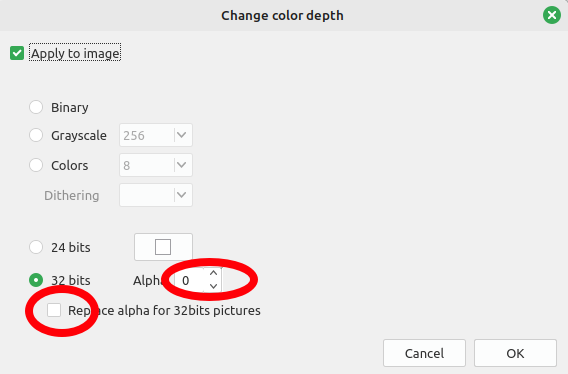Open the Grayscale 256 dropdown

pyautogui.click(x=156, y=135)
